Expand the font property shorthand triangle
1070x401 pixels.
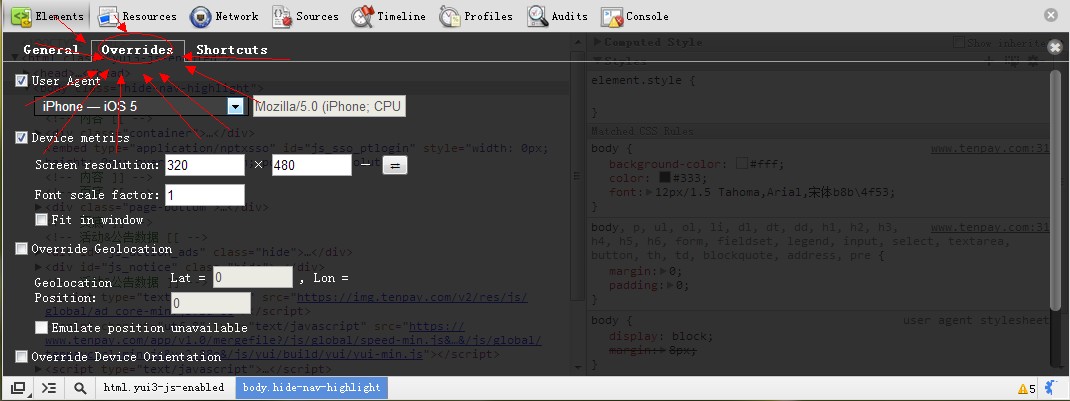click(650, 192)
